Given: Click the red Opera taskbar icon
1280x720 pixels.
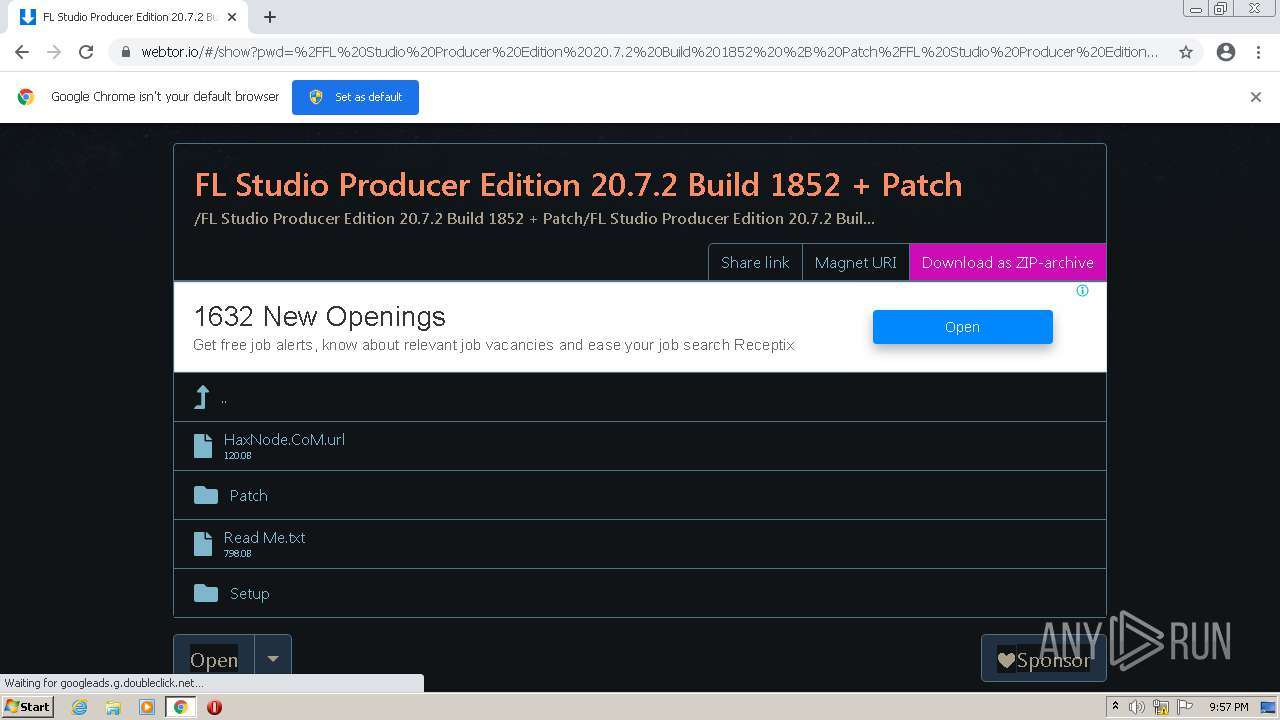Looking at the screenshot, I should pos(214,707).
